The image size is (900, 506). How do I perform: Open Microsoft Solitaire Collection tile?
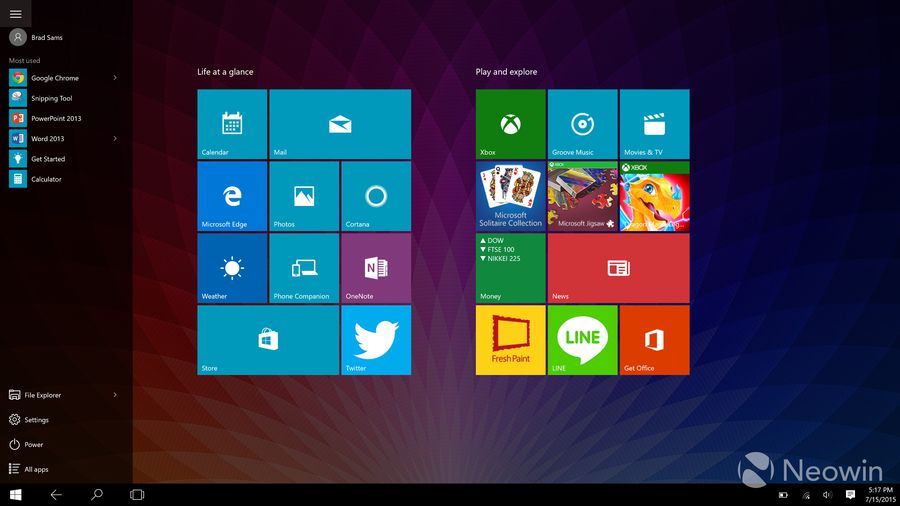(510, 196)
